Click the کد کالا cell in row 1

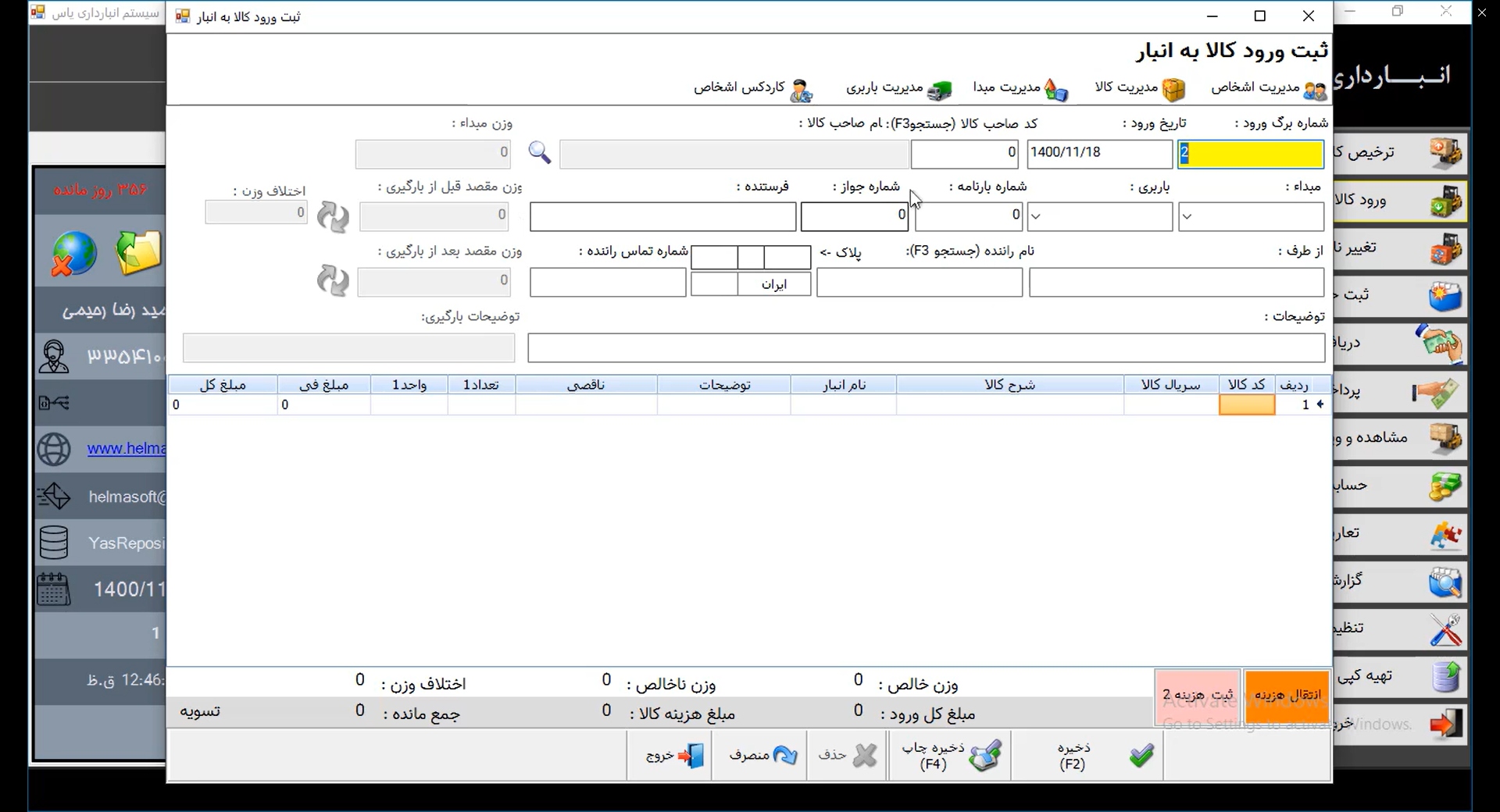[1247, 404]
